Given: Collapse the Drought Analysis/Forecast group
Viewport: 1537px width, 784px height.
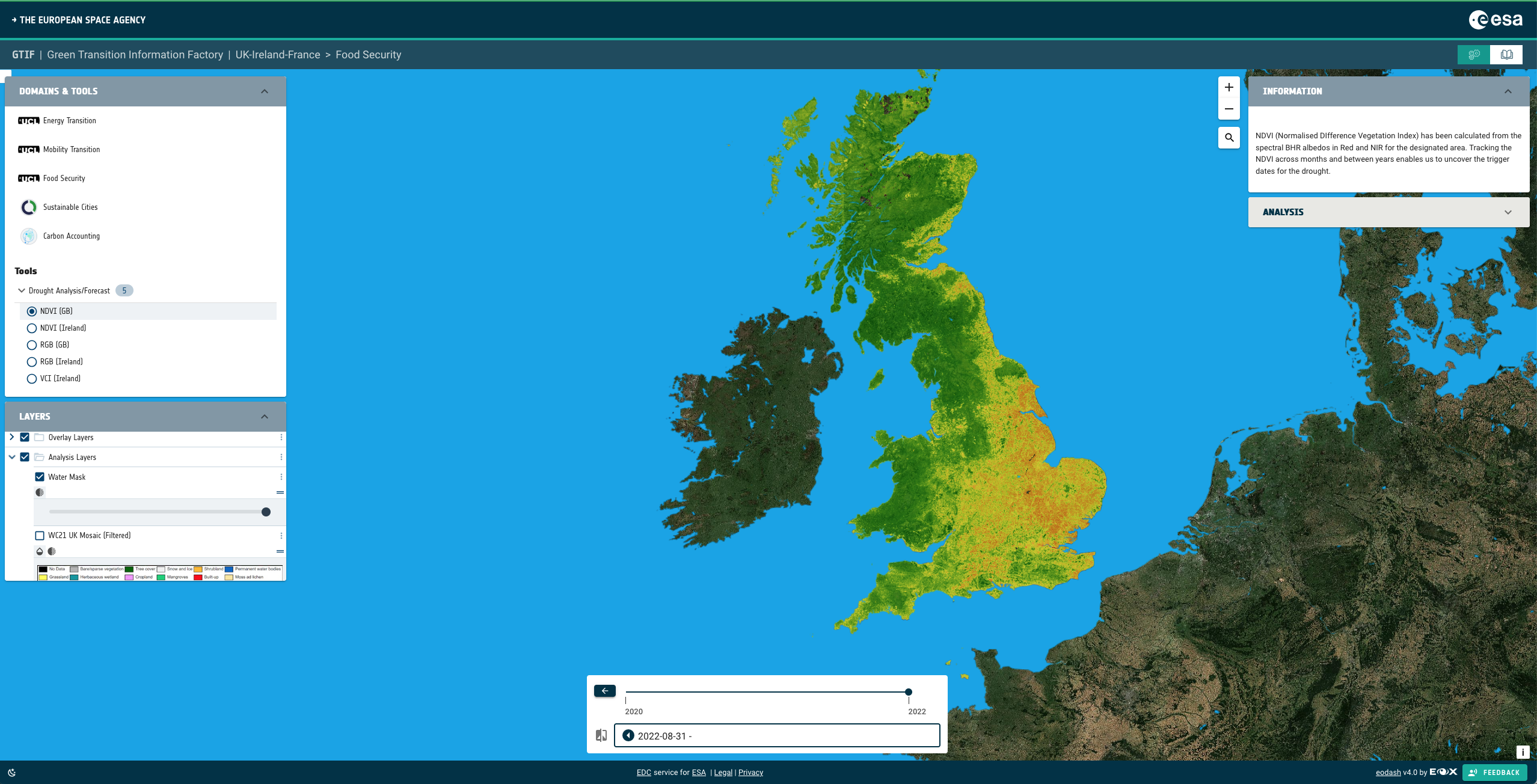Looking at the screenshot, I should coord(22,290).
